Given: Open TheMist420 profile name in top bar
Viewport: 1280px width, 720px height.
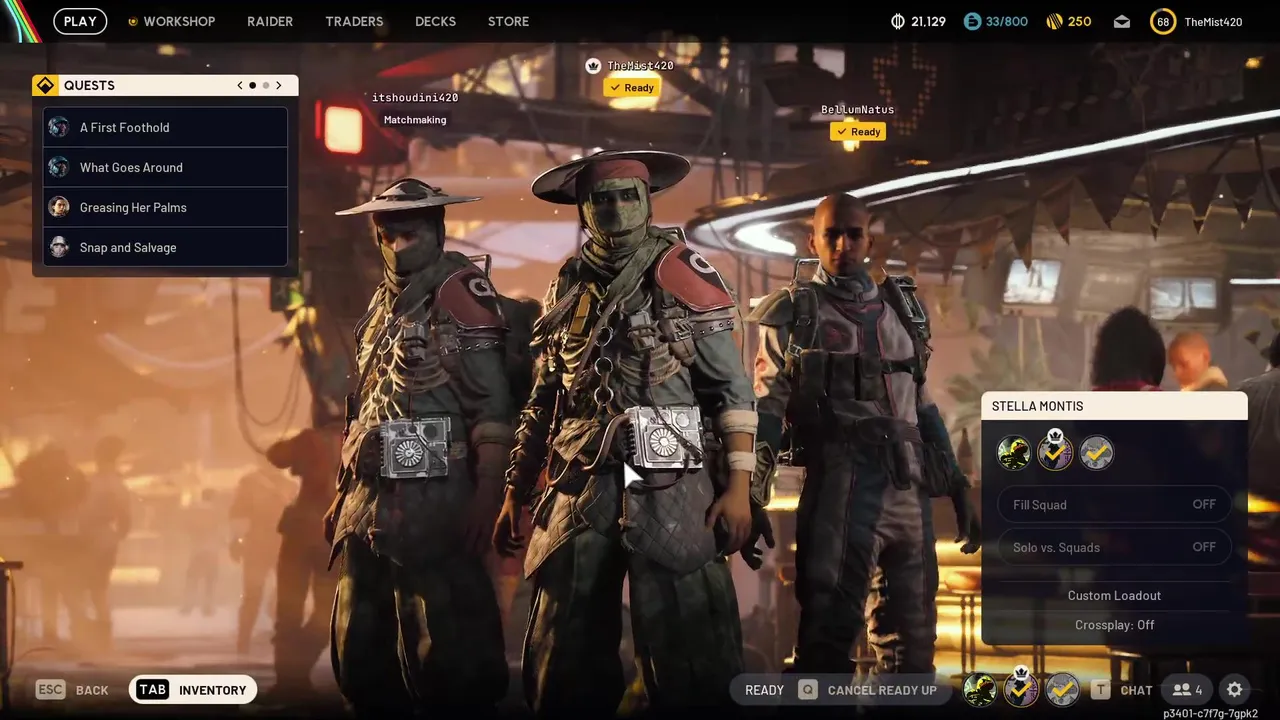Looking at the screenshot, I should click(x=1213, y=22).
